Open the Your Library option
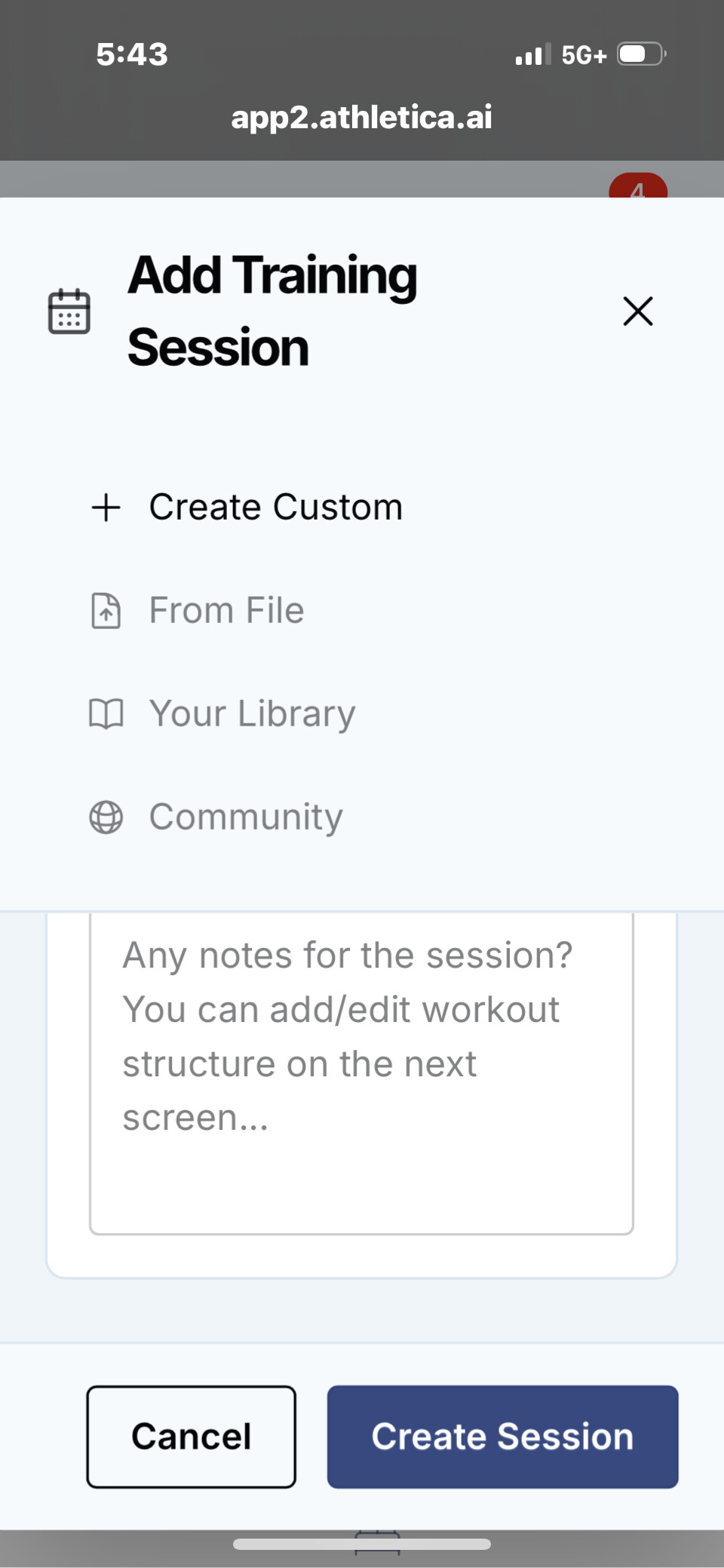The height and width of the screenshot is (1568, 724). click(252, 713)
